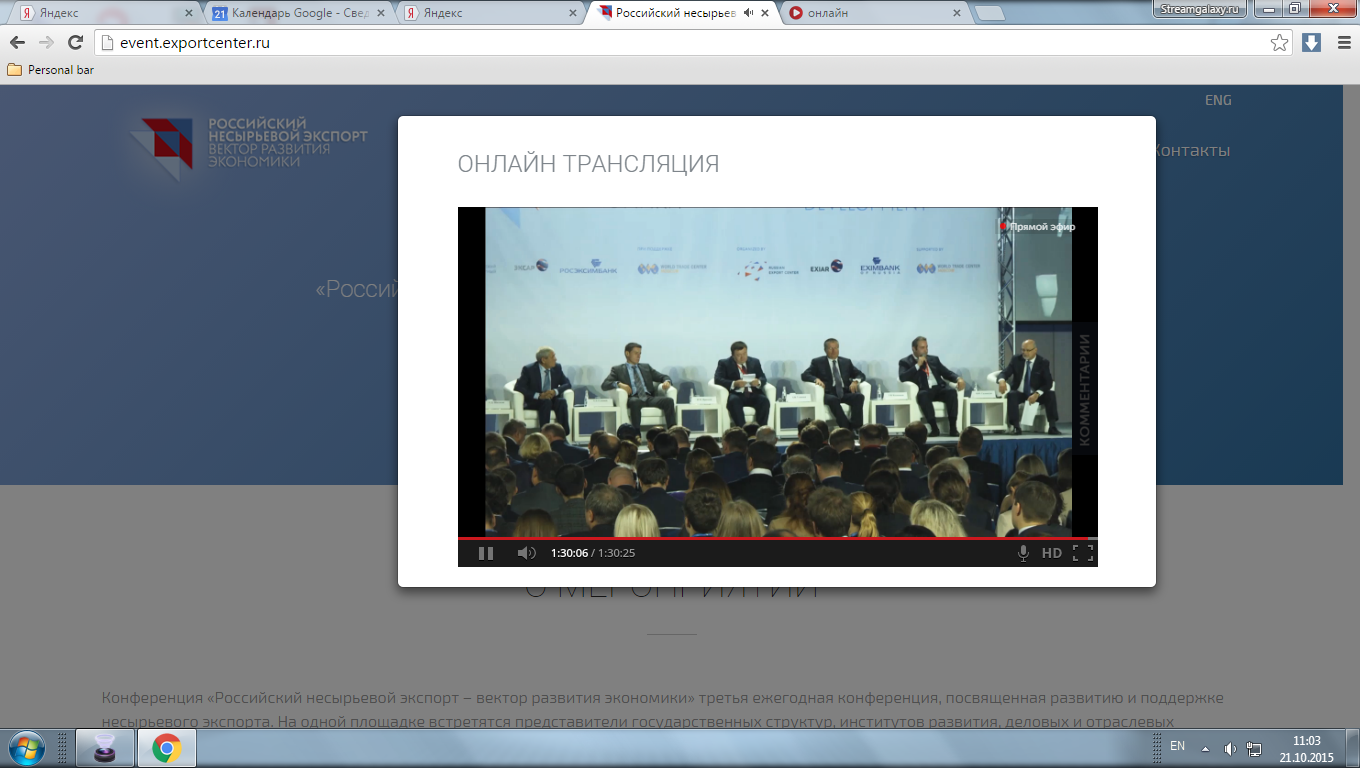The height and width of the screenshot is (768, 1360).
Task: Switch HD quality in the player
Action: click(x=1052, y=553)
